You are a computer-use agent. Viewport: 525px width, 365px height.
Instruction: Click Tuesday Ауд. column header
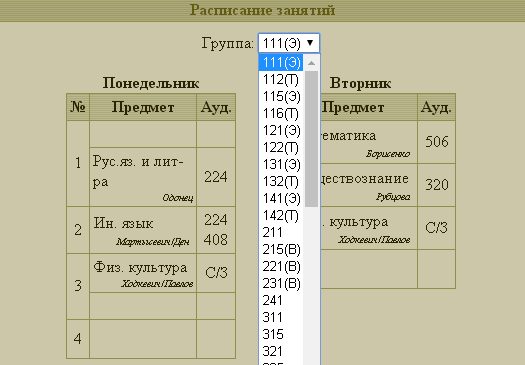tap(436, 107)
